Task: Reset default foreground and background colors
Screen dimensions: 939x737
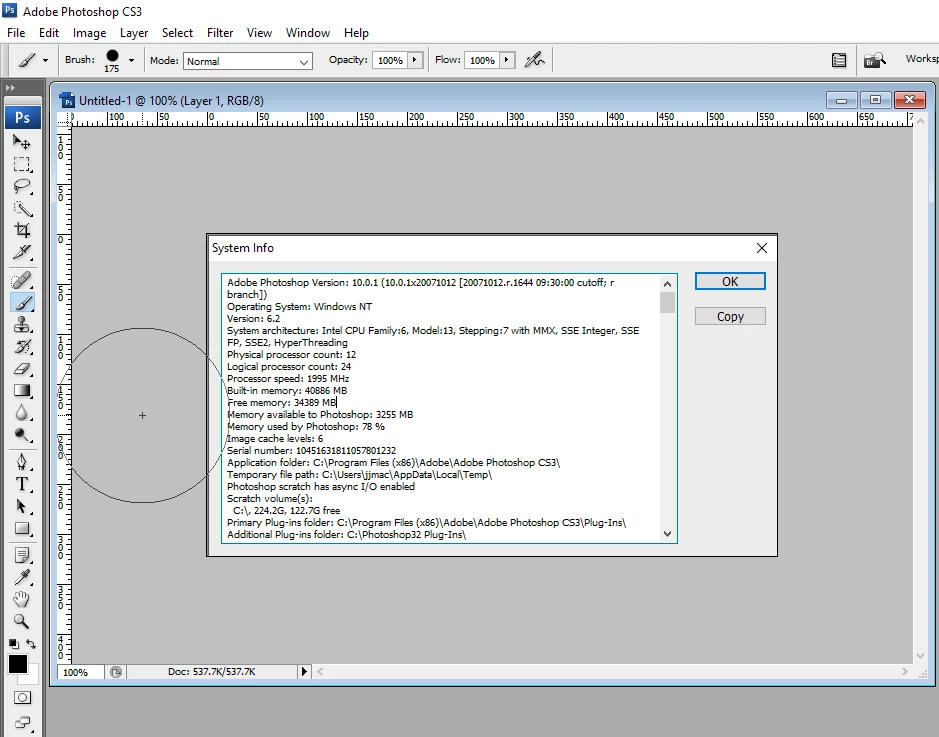Action: tap(13, 644)
